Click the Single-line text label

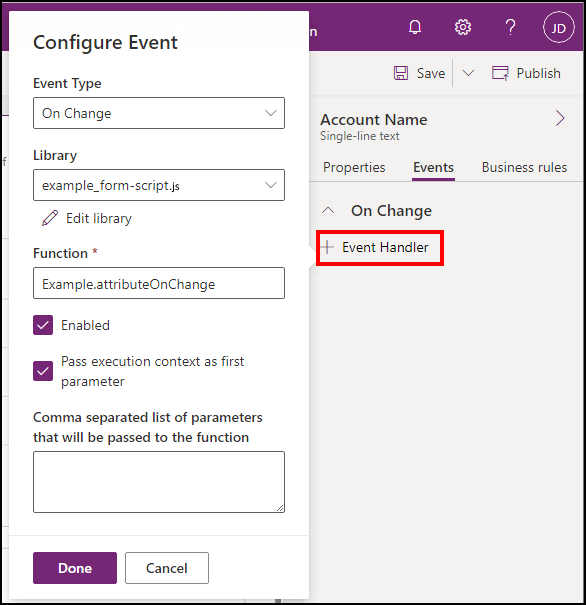tap(360, 136)
